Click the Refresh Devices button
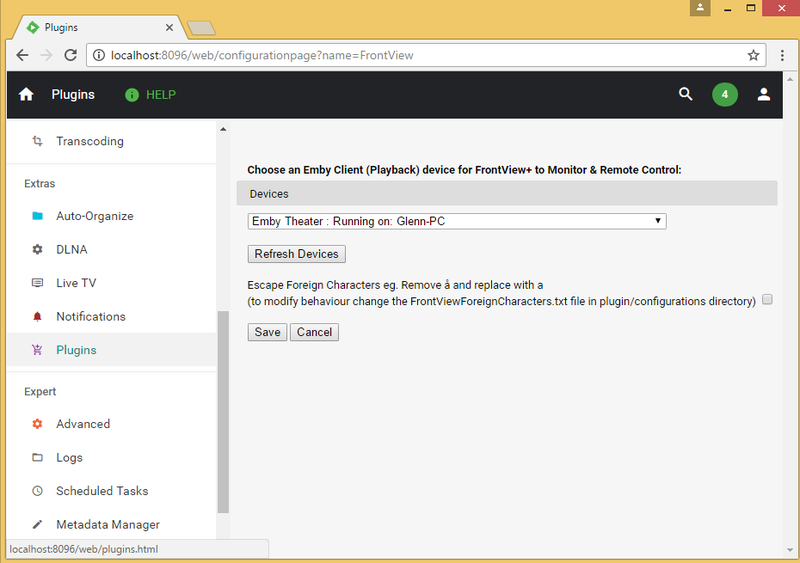The image size is (800, 563). tap(296, 254)
